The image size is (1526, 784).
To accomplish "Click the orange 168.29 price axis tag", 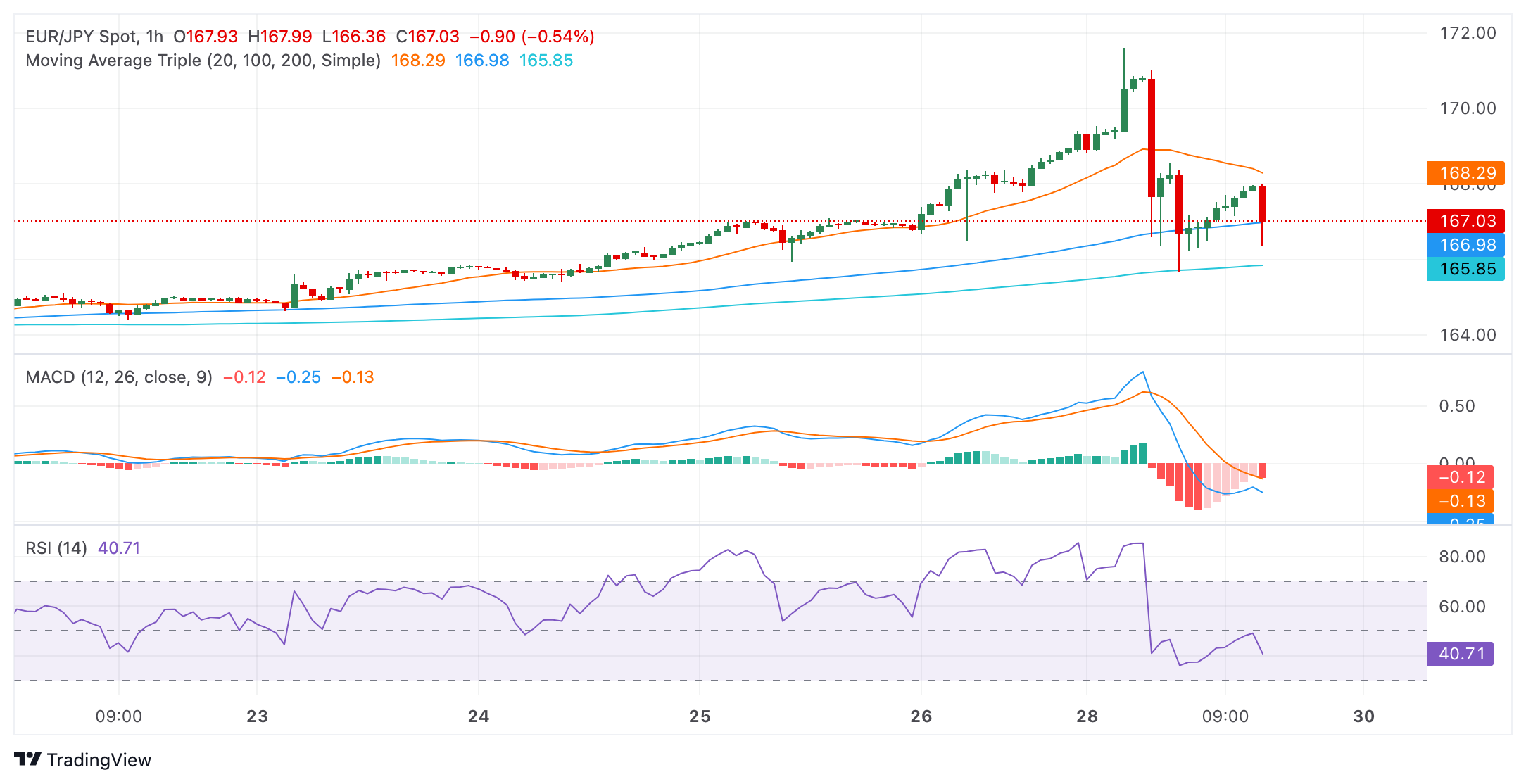I will click(1466, 173).
